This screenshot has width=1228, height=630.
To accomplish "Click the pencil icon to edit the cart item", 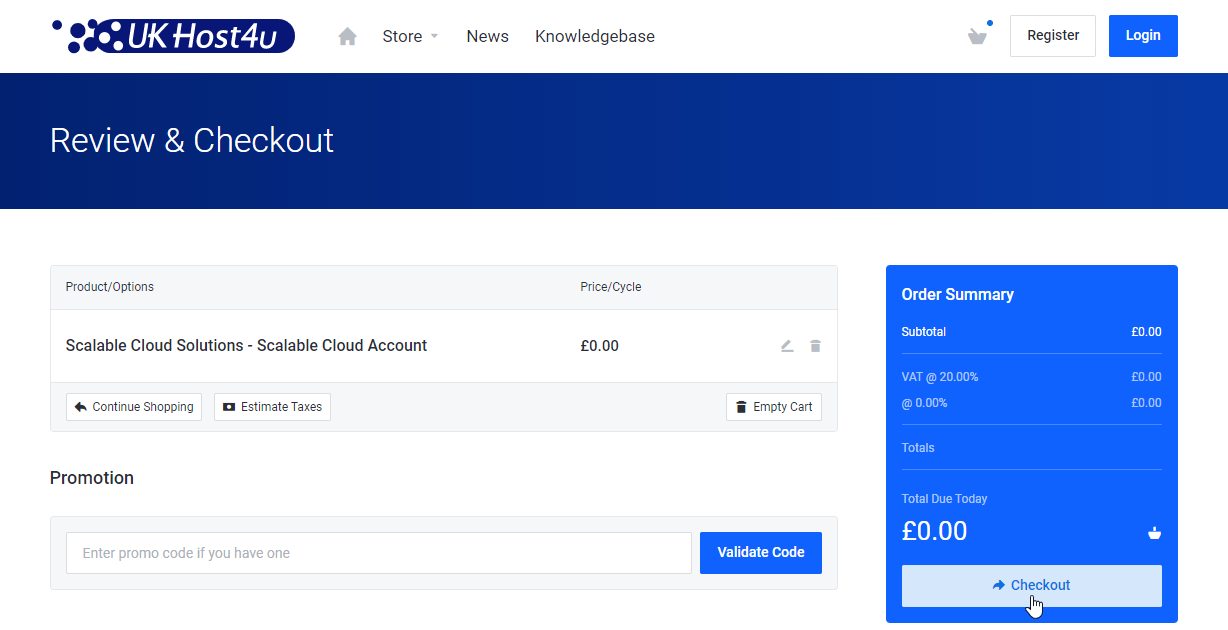I will pos(786,345).
